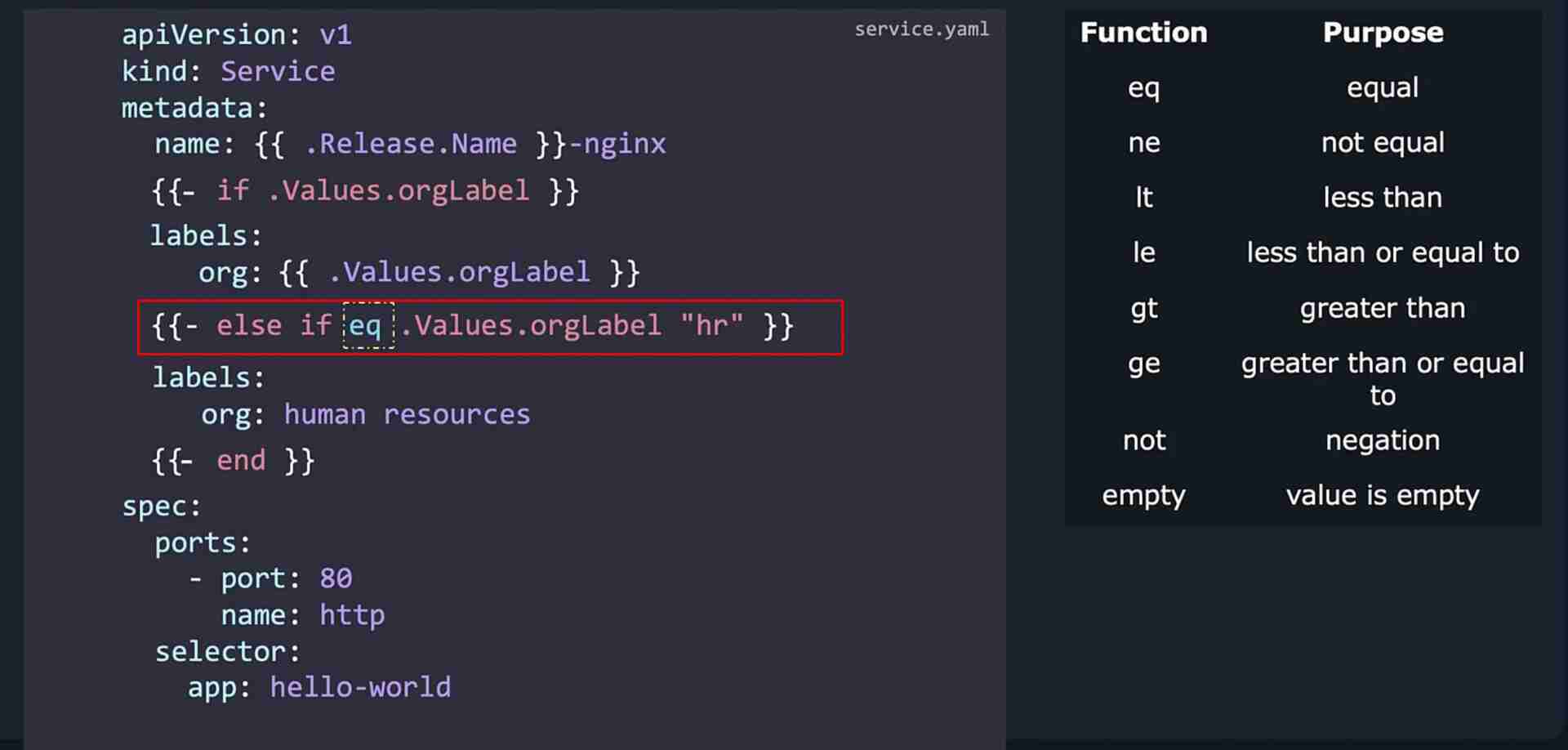
Task: Click 'ne' in the Function column
Action: coord(1143,143)
